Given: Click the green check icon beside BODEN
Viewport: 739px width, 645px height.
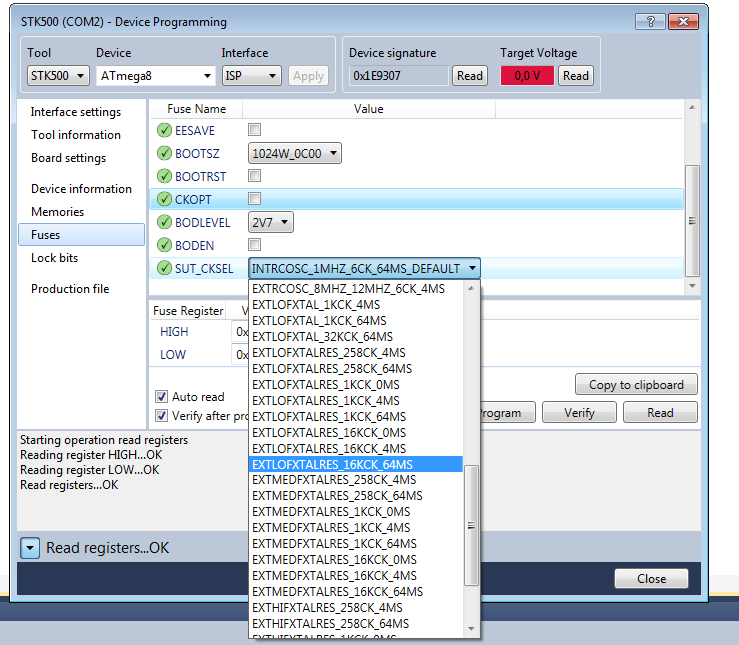Looking at the screenshot, I should pos(164,245).
